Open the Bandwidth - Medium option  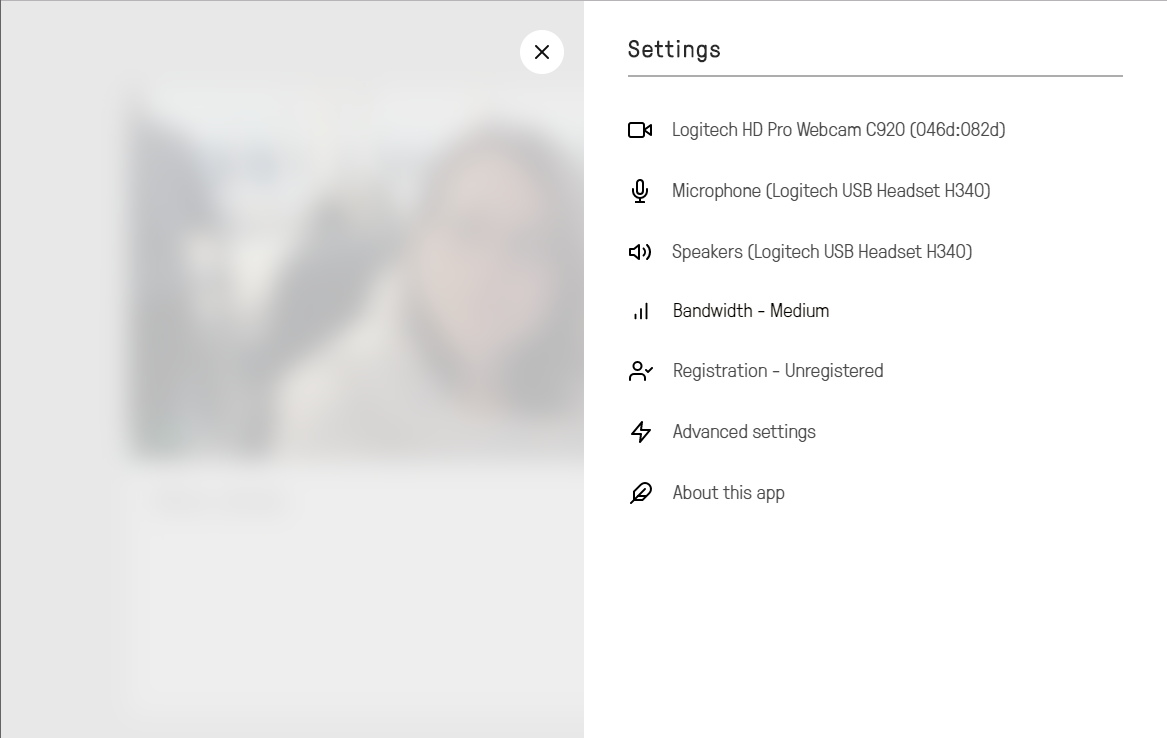pos(751,311)
